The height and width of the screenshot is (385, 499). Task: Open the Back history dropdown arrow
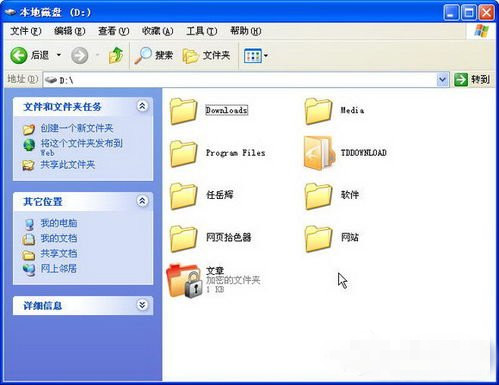point(59,55)
